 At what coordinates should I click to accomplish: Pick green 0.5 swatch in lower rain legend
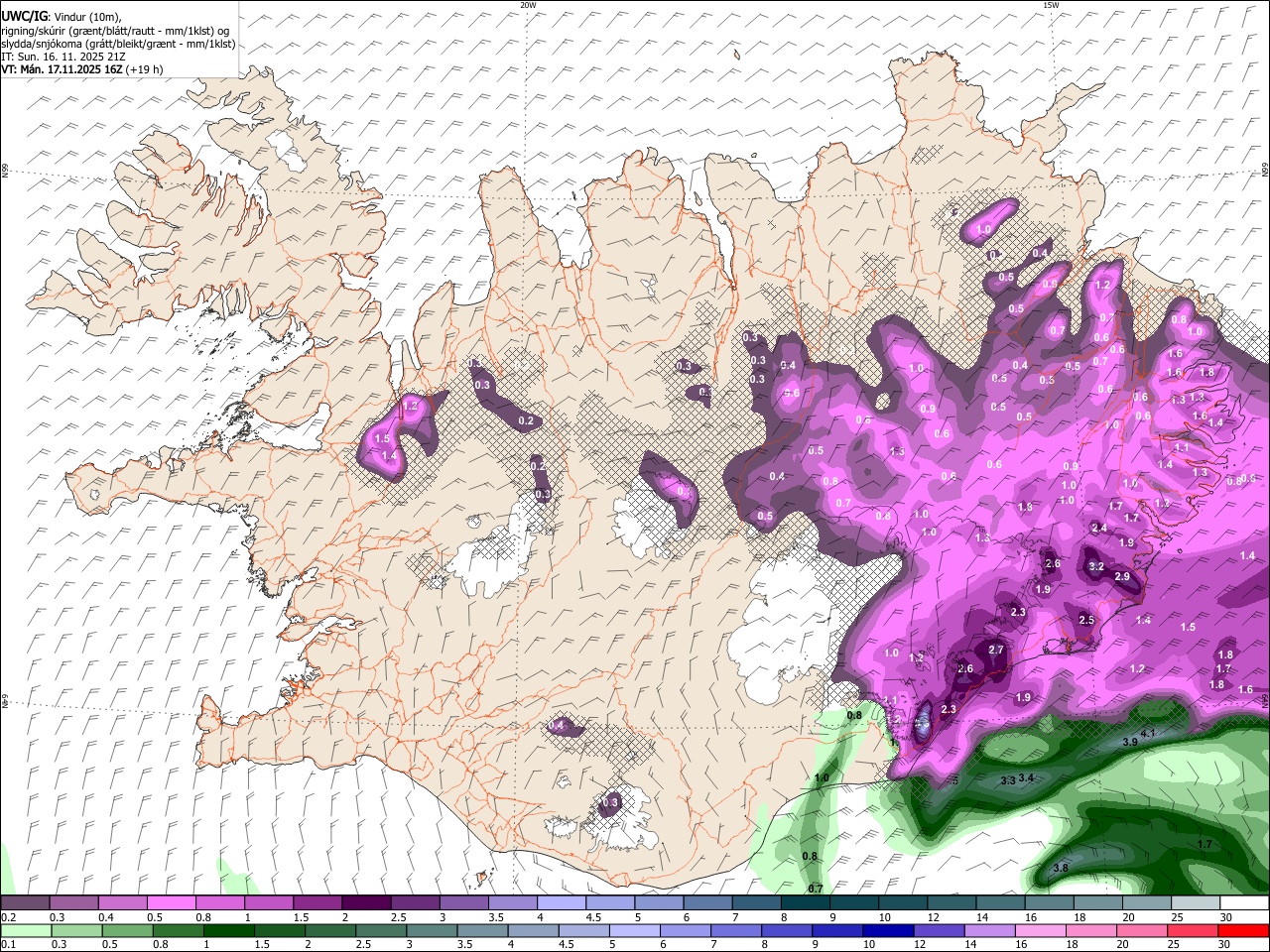(x=126, y=931)
